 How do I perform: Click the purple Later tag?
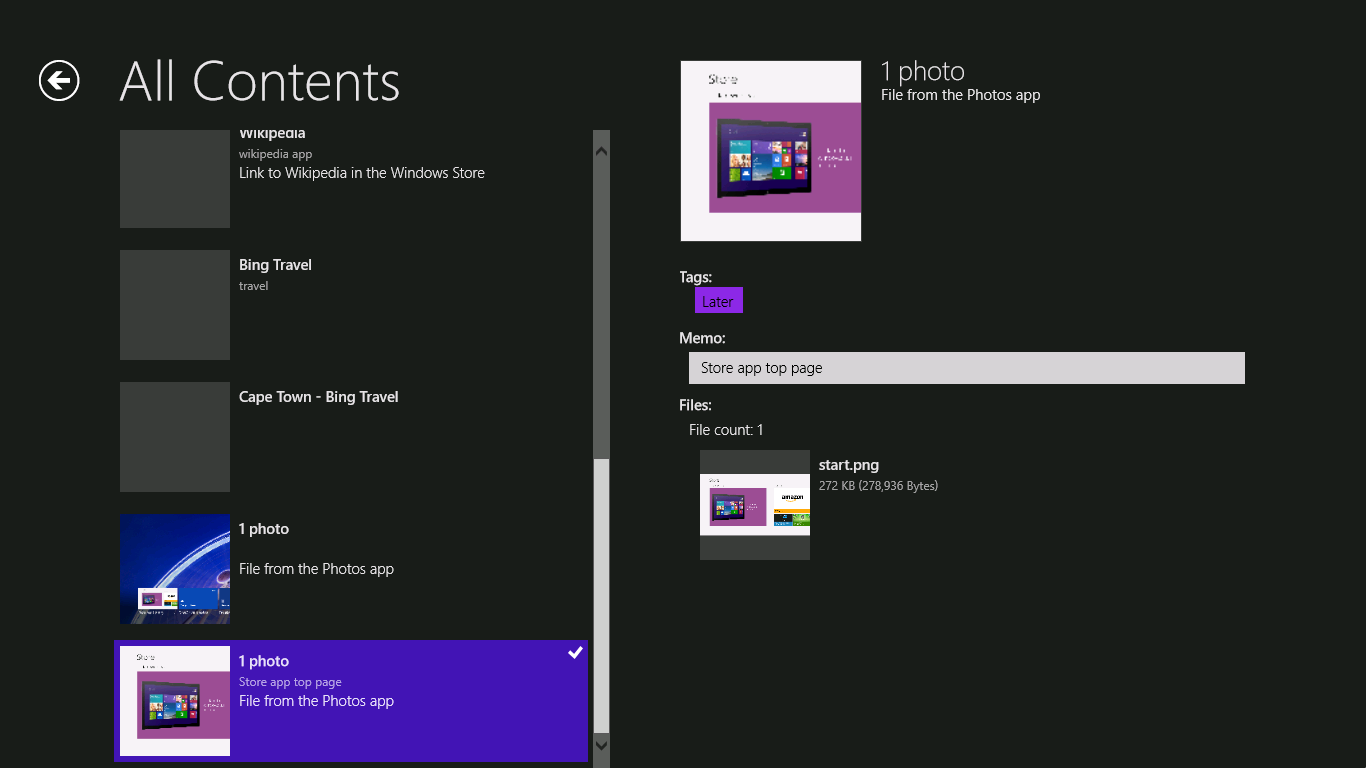tap(718, 301)
